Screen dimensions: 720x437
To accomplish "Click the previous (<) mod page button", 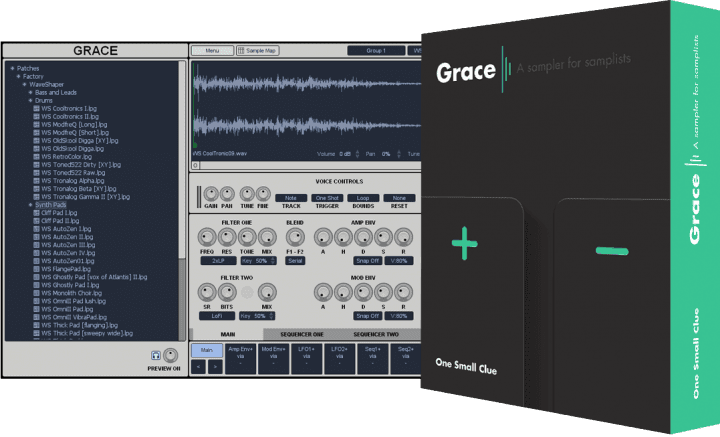I will pos(198,367).
